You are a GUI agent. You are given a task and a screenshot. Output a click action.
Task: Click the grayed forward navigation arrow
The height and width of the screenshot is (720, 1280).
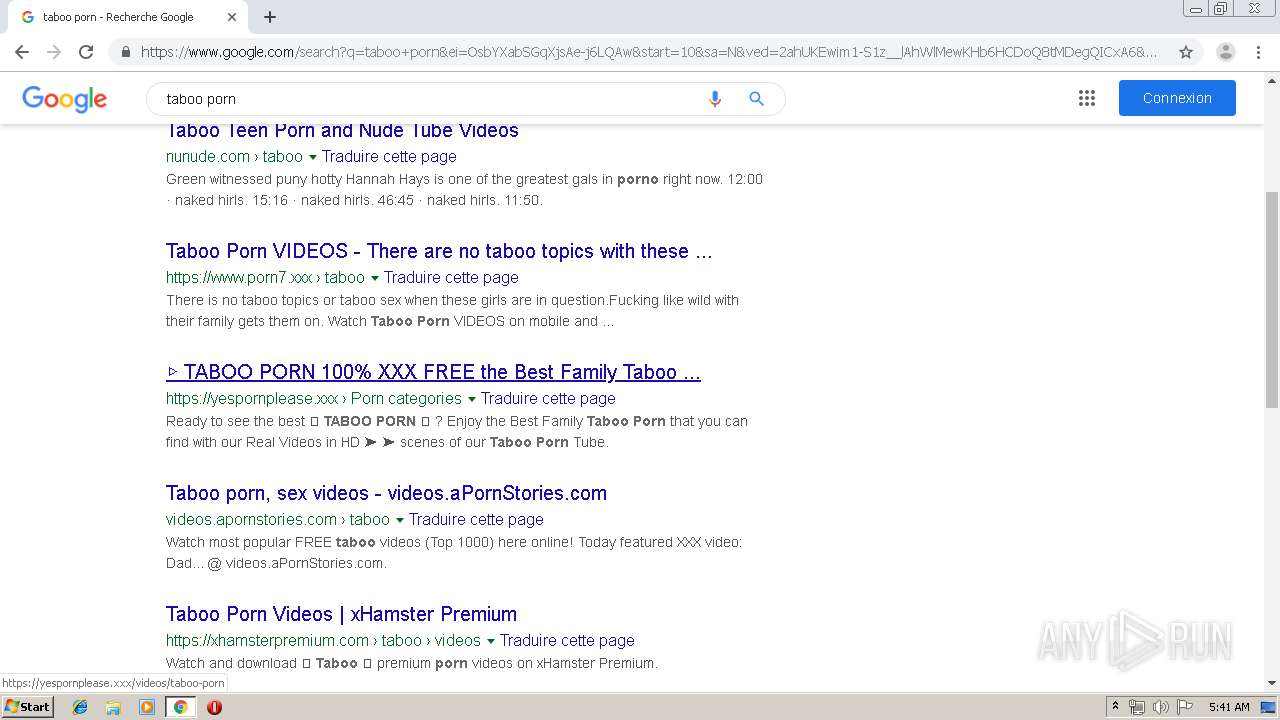(x=54, y=52)
